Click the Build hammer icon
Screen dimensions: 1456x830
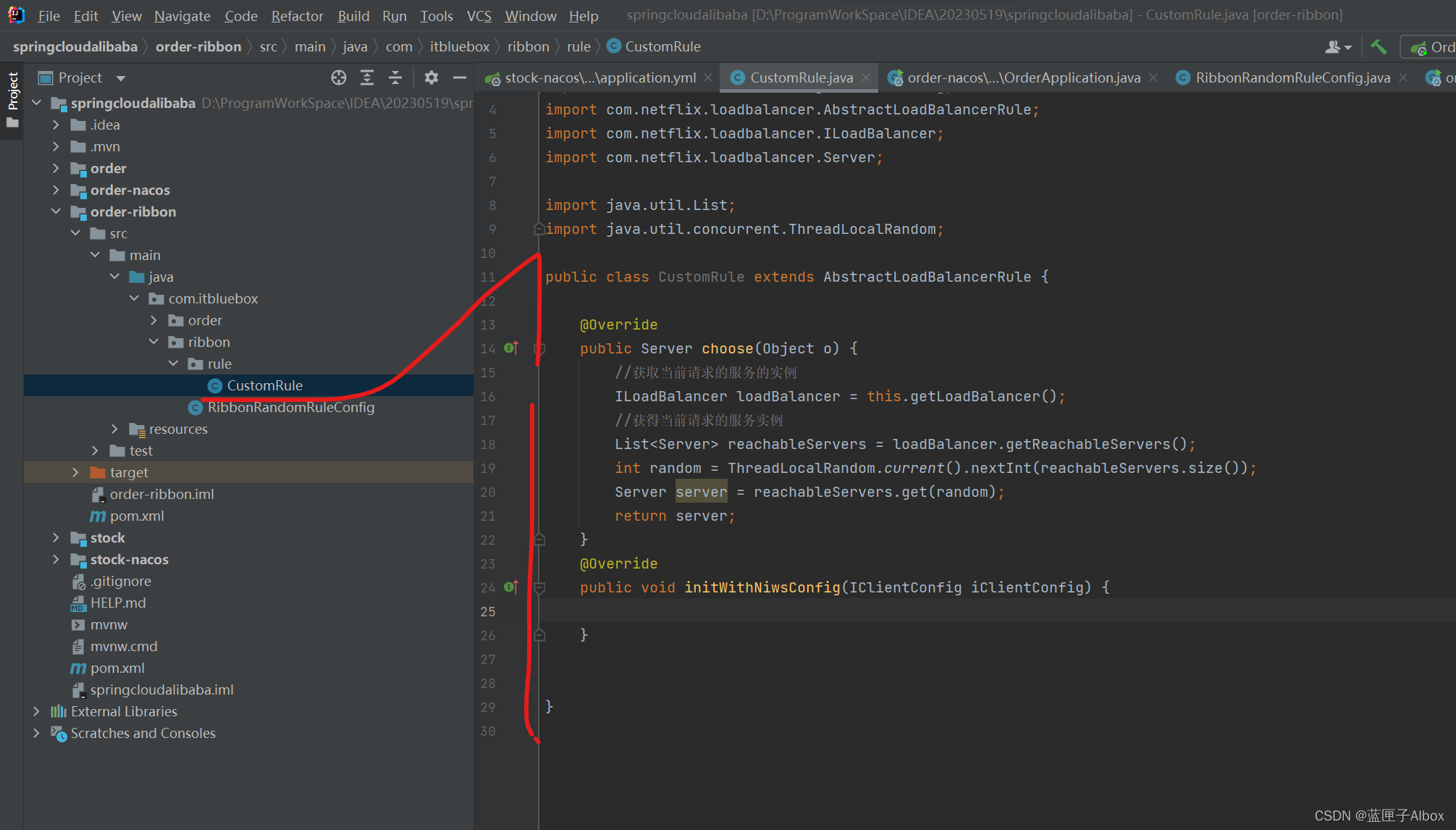coord(1379,47)
